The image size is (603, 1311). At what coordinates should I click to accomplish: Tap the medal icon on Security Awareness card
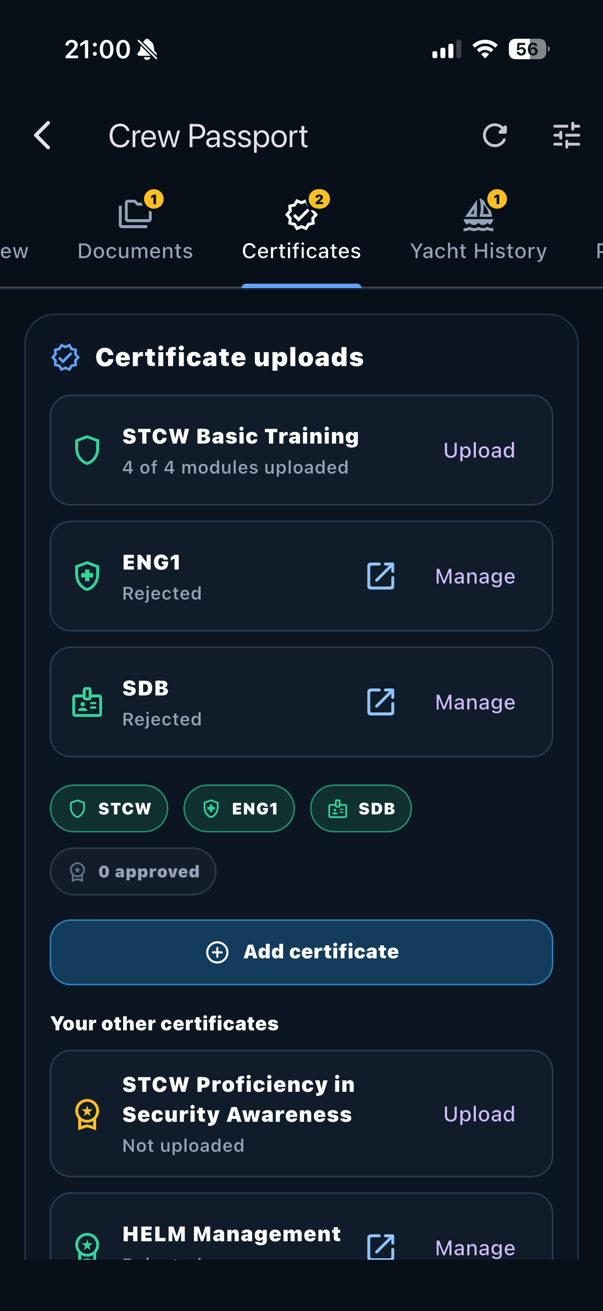87,1114
